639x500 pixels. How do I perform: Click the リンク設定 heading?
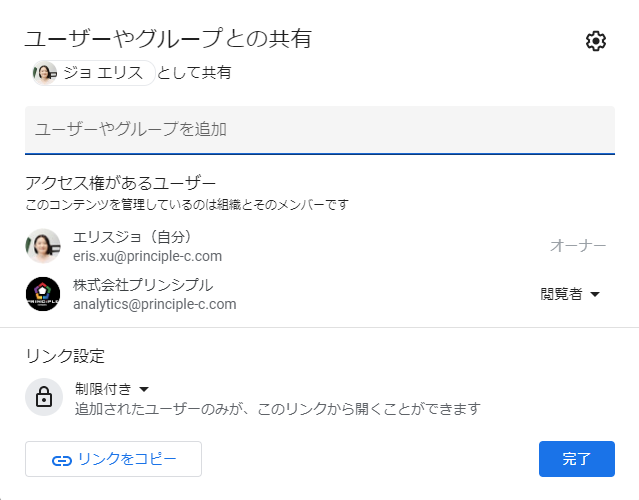pyautogui.click(x=65, y=356)
